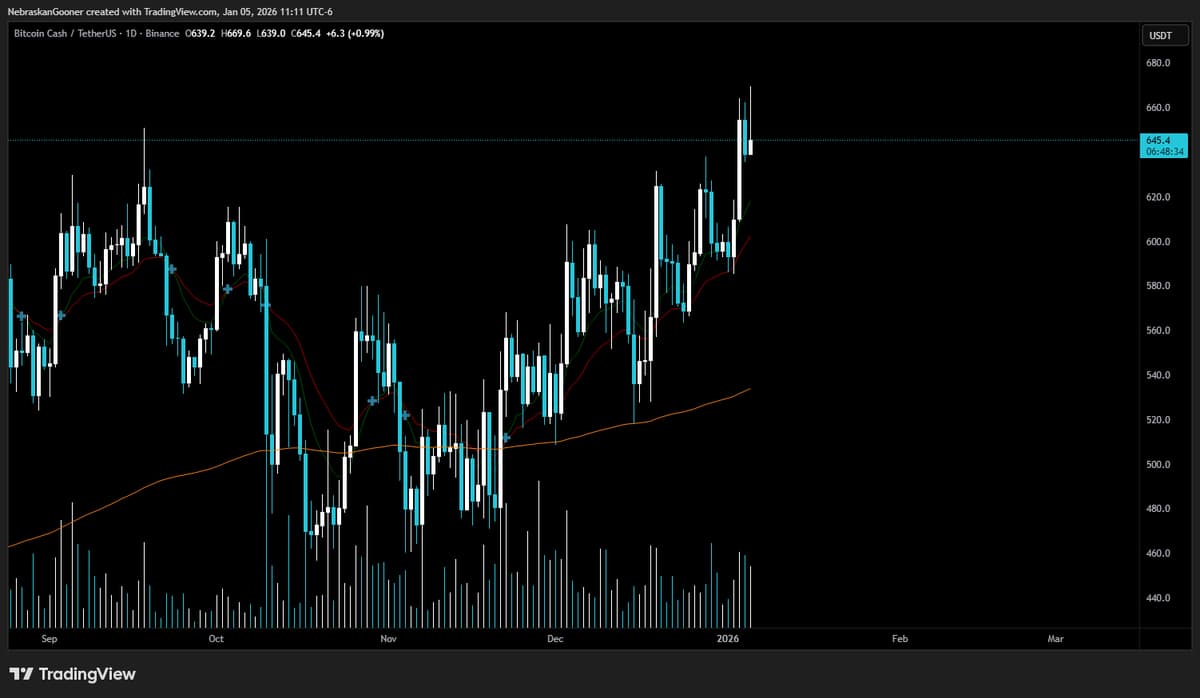Open the USDT currency selector
This screenshot has height=698, width=1200.
[1160, 36]
